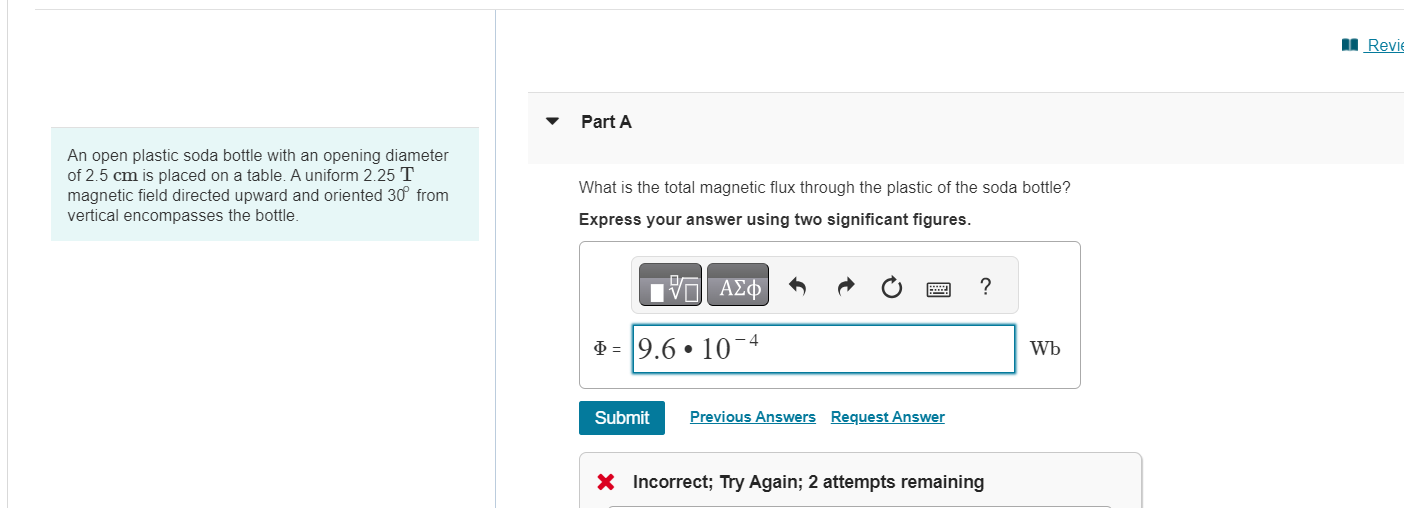Click the soda bottle problem statement box

pos(265,184)
